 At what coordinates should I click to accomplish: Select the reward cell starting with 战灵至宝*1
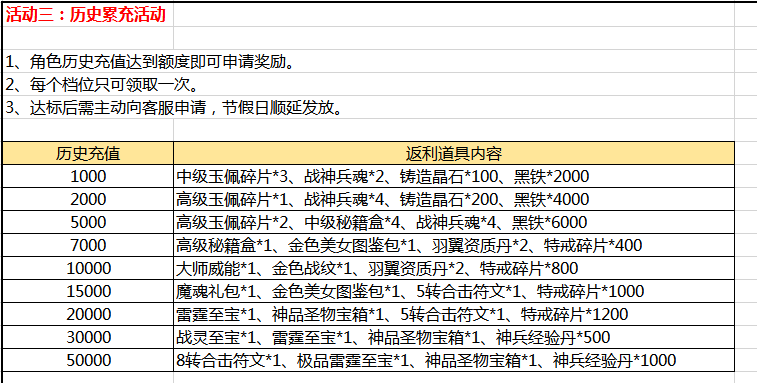[454, 337]
